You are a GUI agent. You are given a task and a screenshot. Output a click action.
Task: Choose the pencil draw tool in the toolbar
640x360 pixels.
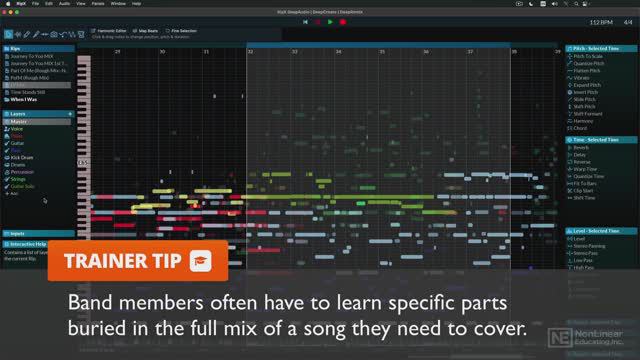[x=27, y=35]
